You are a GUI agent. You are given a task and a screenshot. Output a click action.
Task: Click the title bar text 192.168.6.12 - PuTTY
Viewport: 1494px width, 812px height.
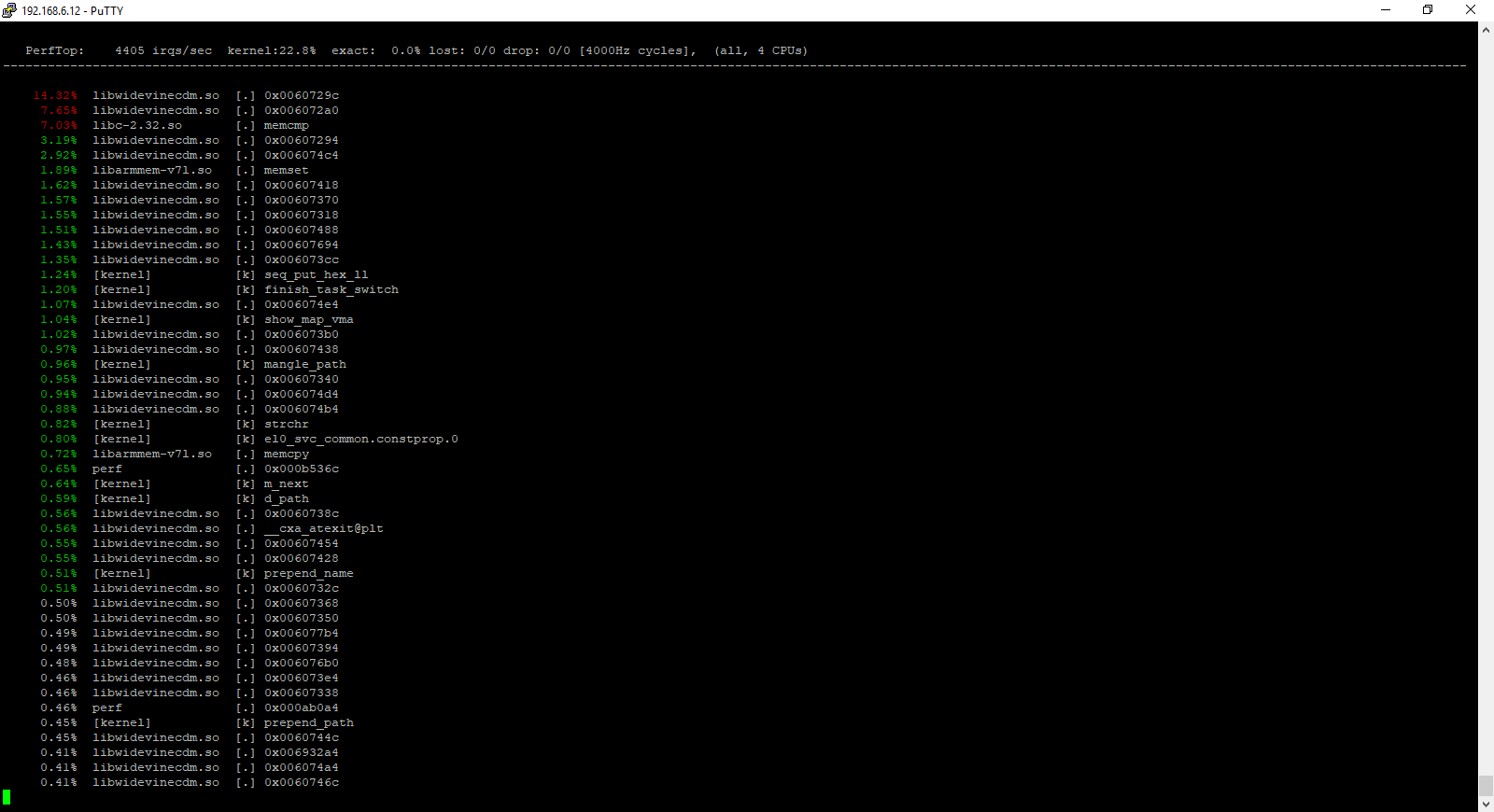pos(72,11)
